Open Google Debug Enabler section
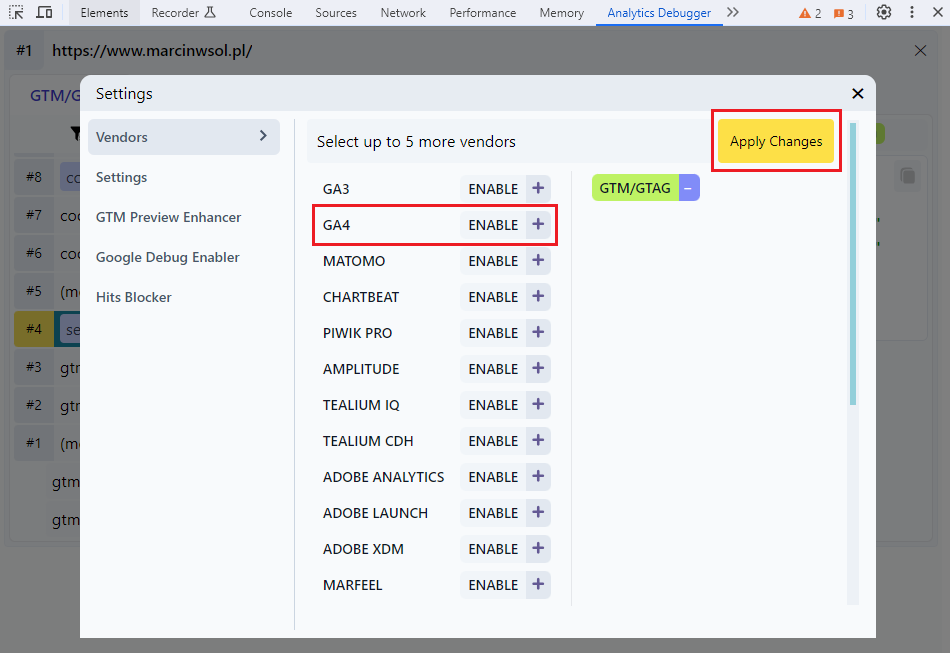The width and height of the screenshot is (950, 653). point(167,257)
